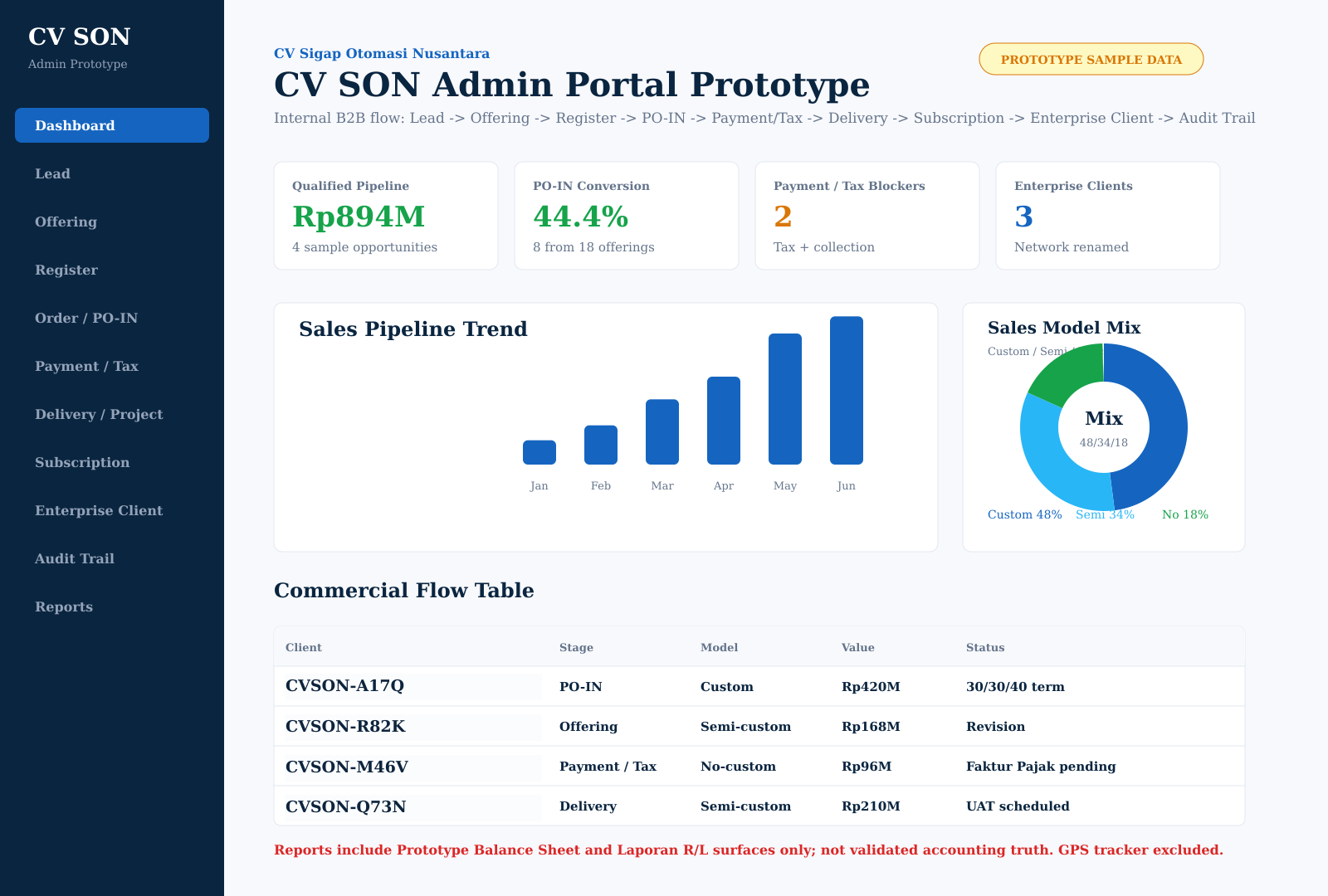Click the Rp894M pipeline figure
This screenshot has height=896, width=1328.
359,217
